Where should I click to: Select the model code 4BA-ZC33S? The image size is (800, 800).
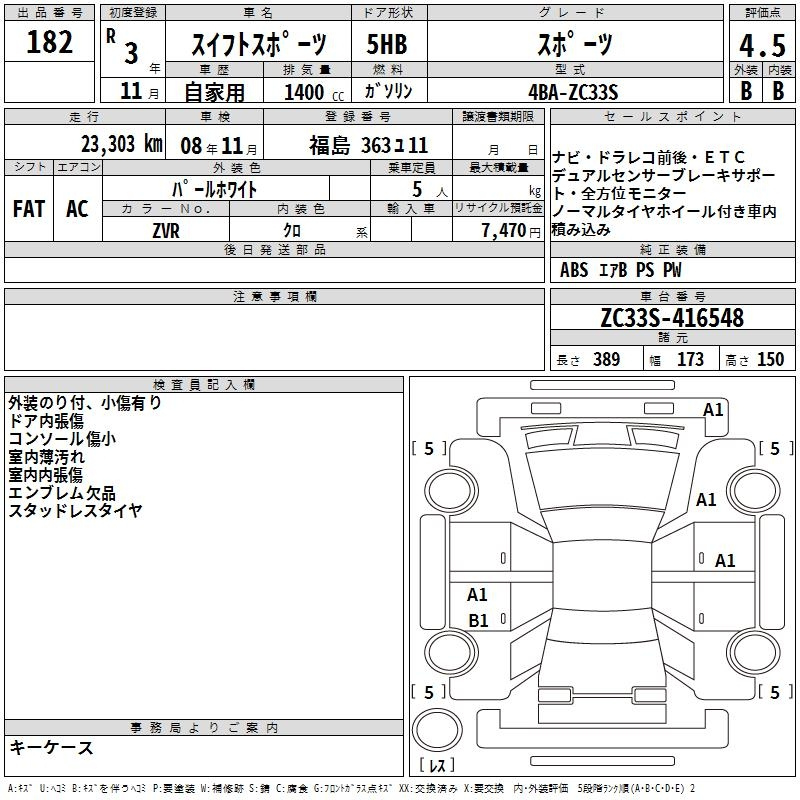point(573,92)
